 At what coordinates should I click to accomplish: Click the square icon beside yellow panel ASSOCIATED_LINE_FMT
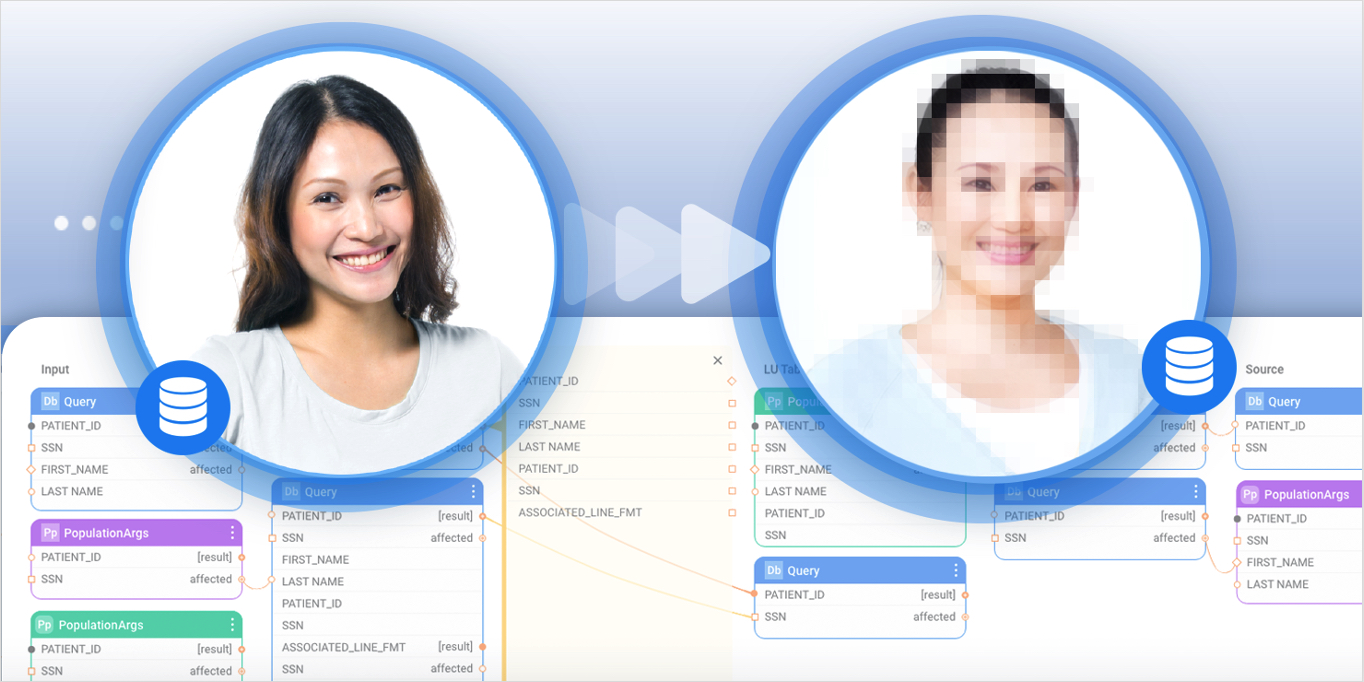(732, 513)
